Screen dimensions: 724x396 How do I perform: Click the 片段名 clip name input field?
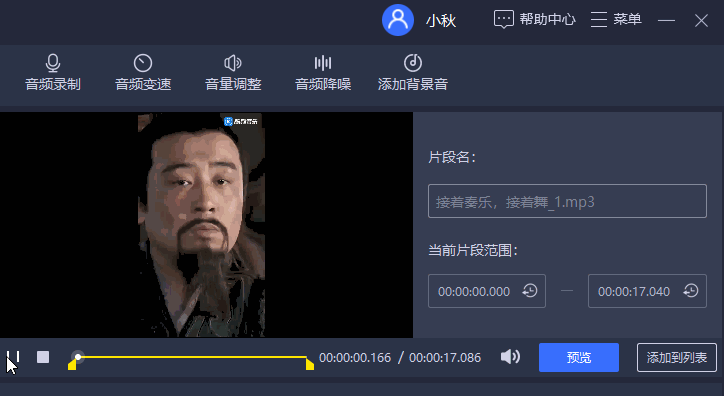567,201
